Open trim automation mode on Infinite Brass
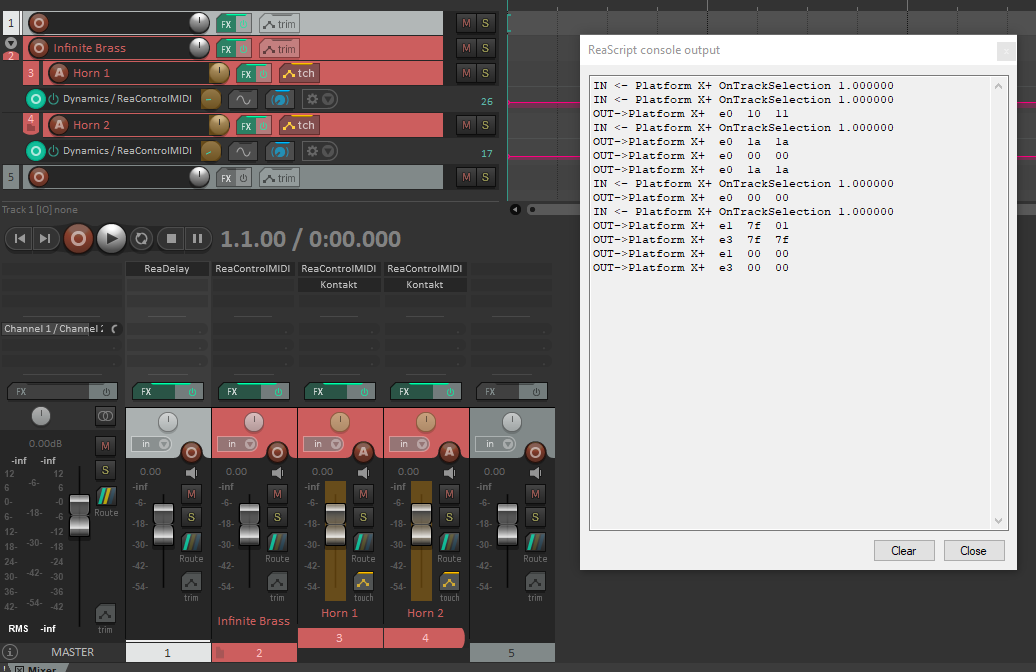Image resolution: width=1036 pixels, height=672 pixels. click(279, 50)
